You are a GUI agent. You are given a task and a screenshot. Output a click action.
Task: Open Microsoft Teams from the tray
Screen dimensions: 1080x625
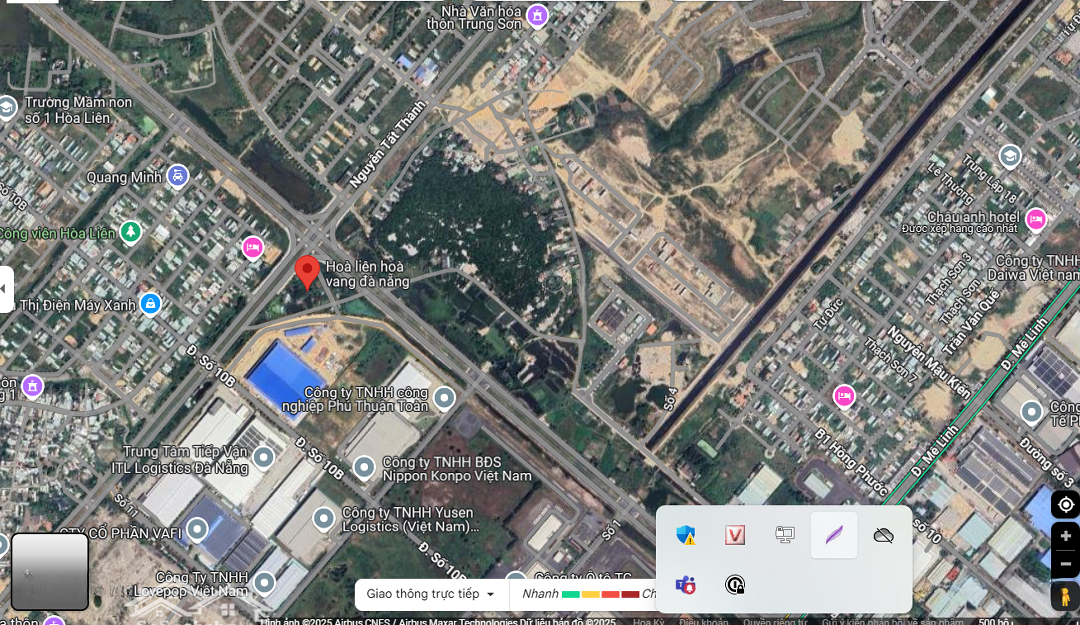685,585
